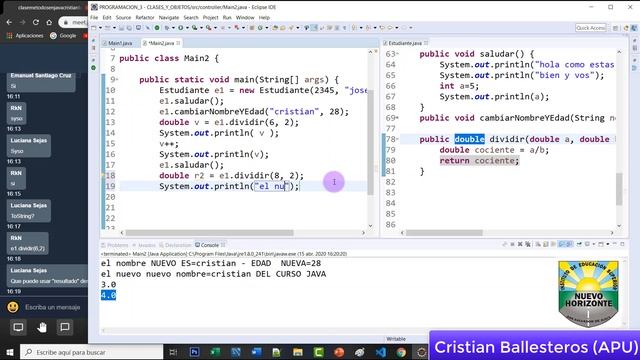640x360 pixels.
Task: Activate the Estudiante.java editor tab
Action: (x=404, y=43)
